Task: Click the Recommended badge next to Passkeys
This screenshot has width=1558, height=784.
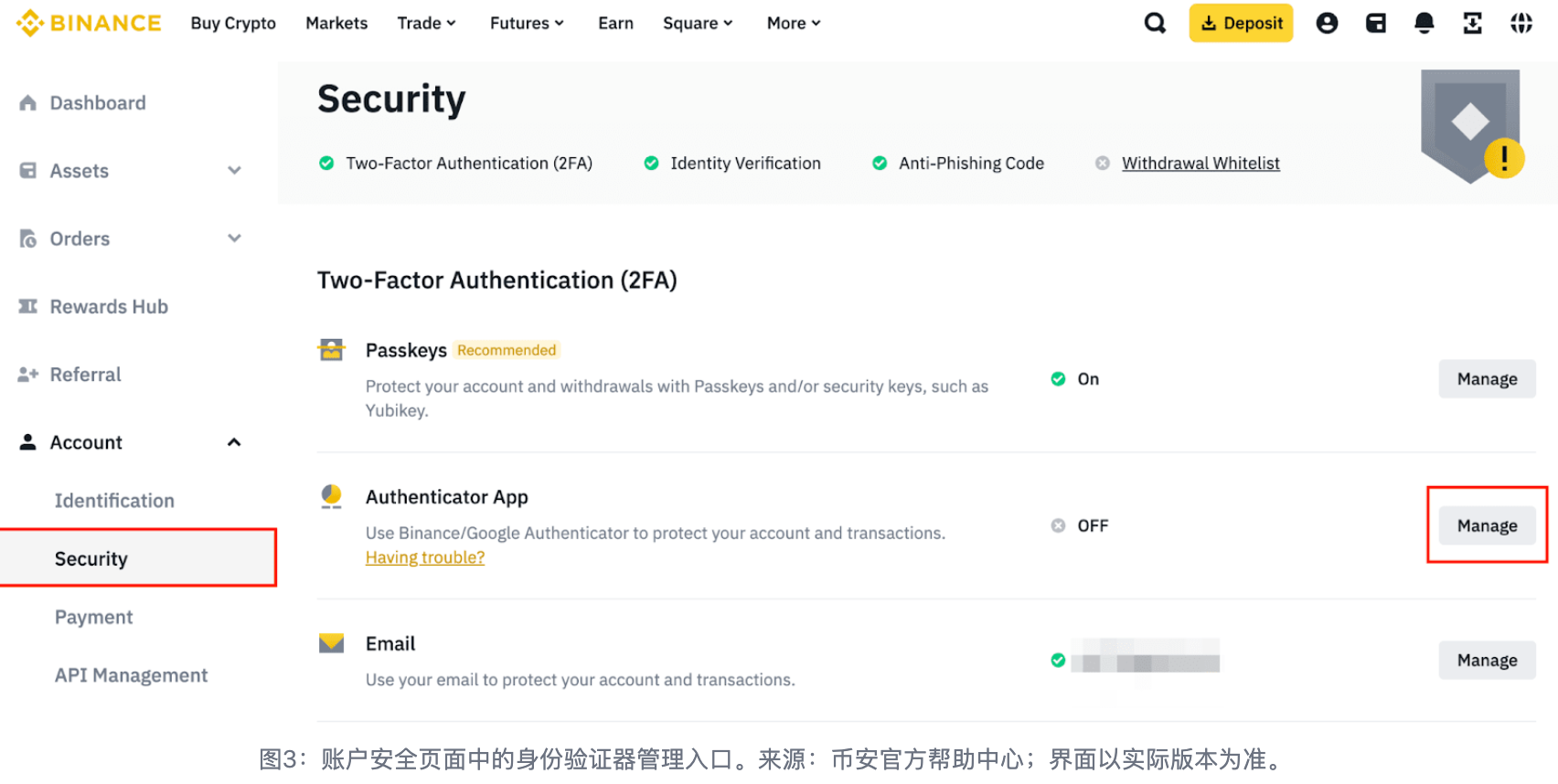Action: click(507, 350)
